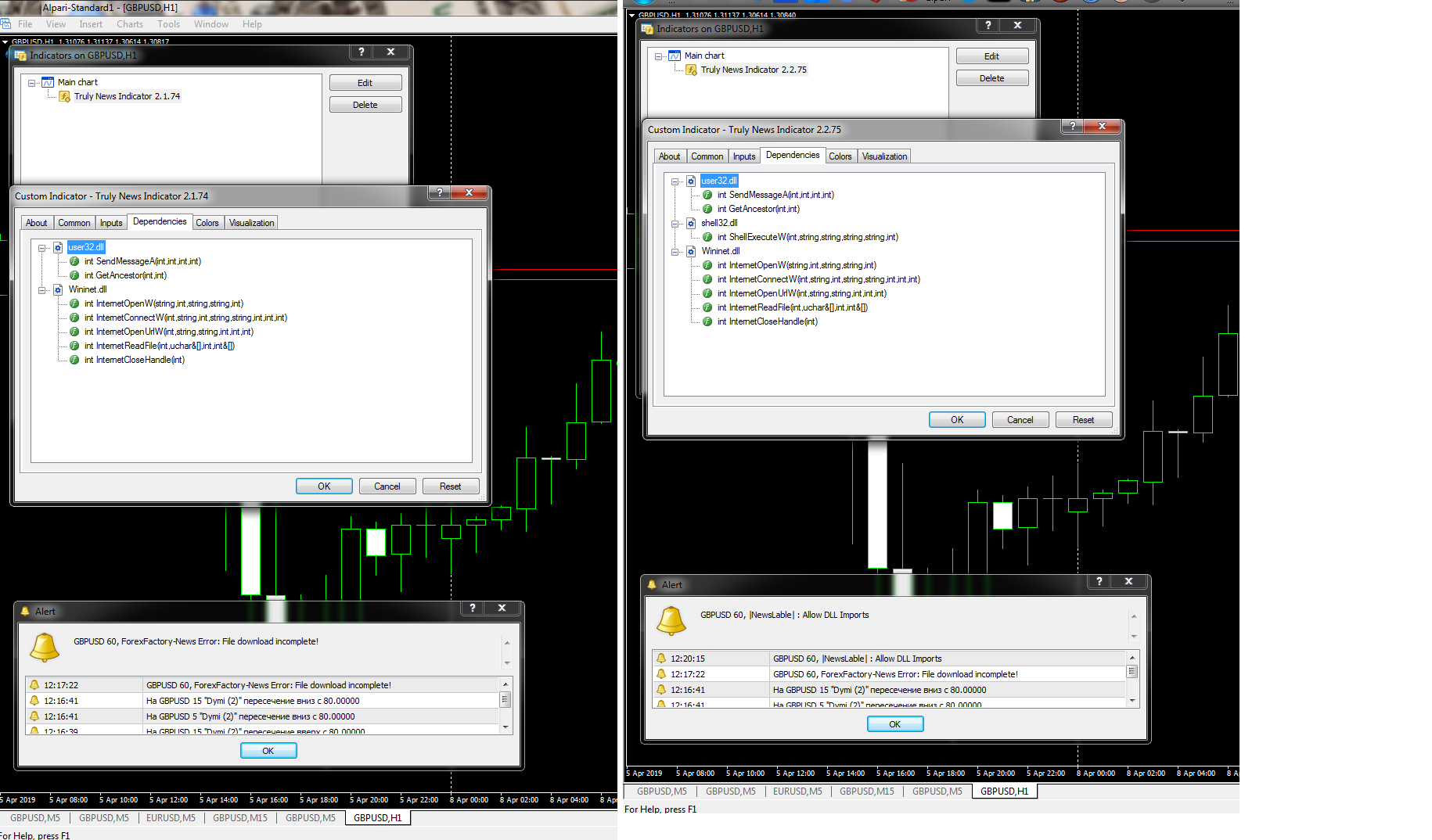1432x840 pixels.
Task: Click Reset in Truly News Indicator 2.2.75 dialog
Action: [x=1084, y=420]
